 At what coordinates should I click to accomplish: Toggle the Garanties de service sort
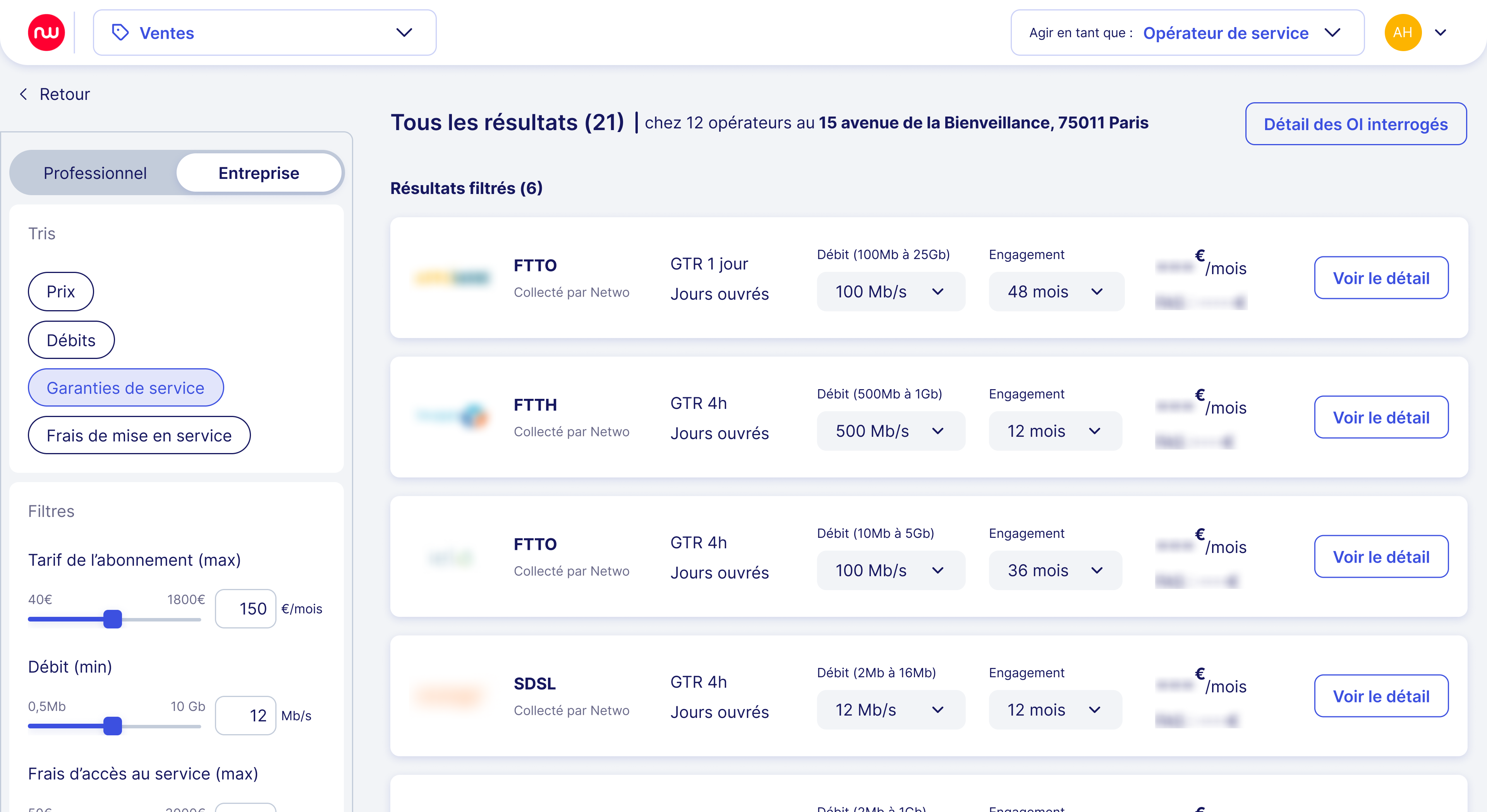point(125,388)
